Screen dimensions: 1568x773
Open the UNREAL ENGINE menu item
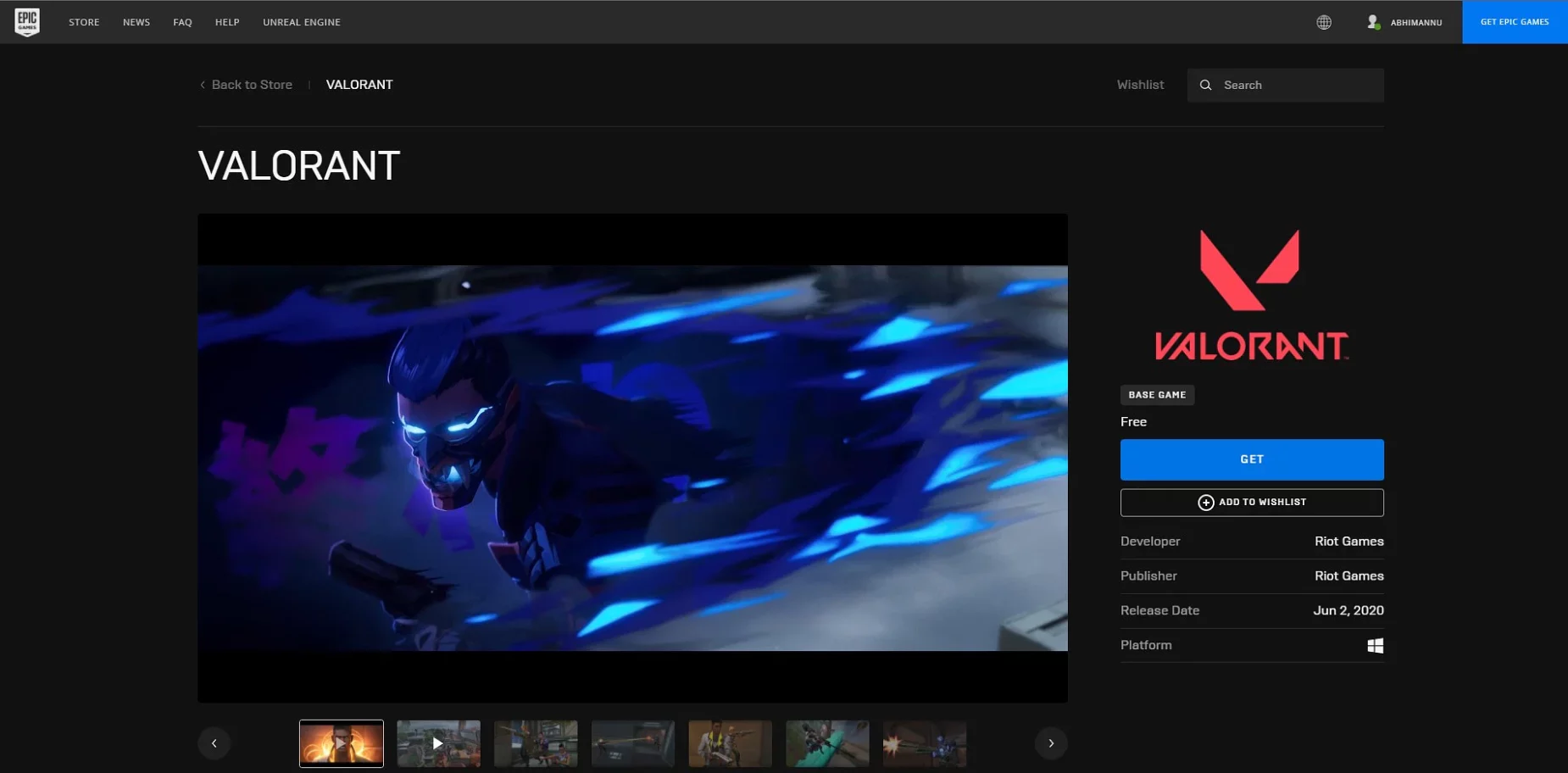[302, 22]
